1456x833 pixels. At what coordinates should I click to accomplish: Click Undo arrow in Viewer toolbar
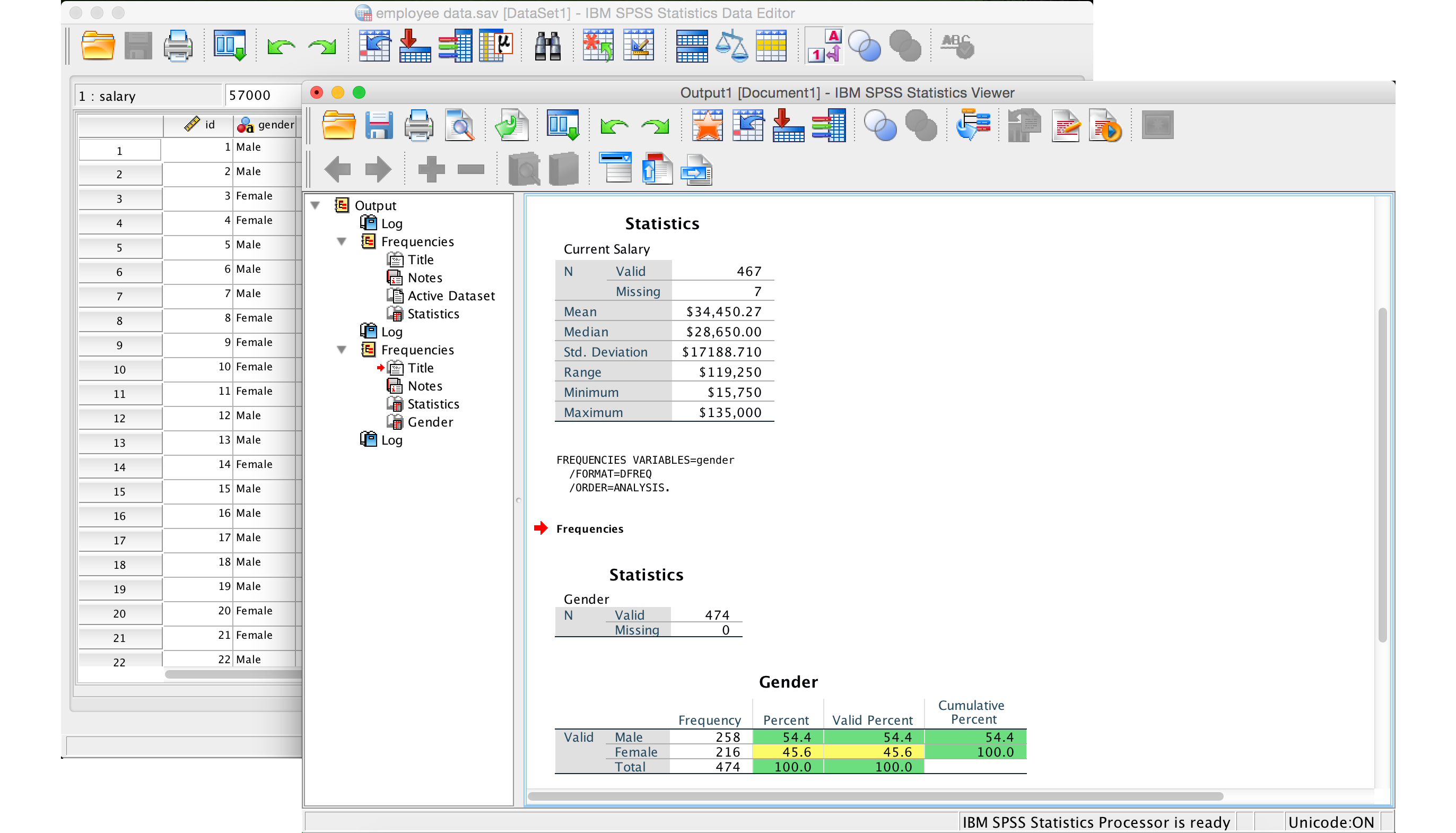(x=614, y=125)
